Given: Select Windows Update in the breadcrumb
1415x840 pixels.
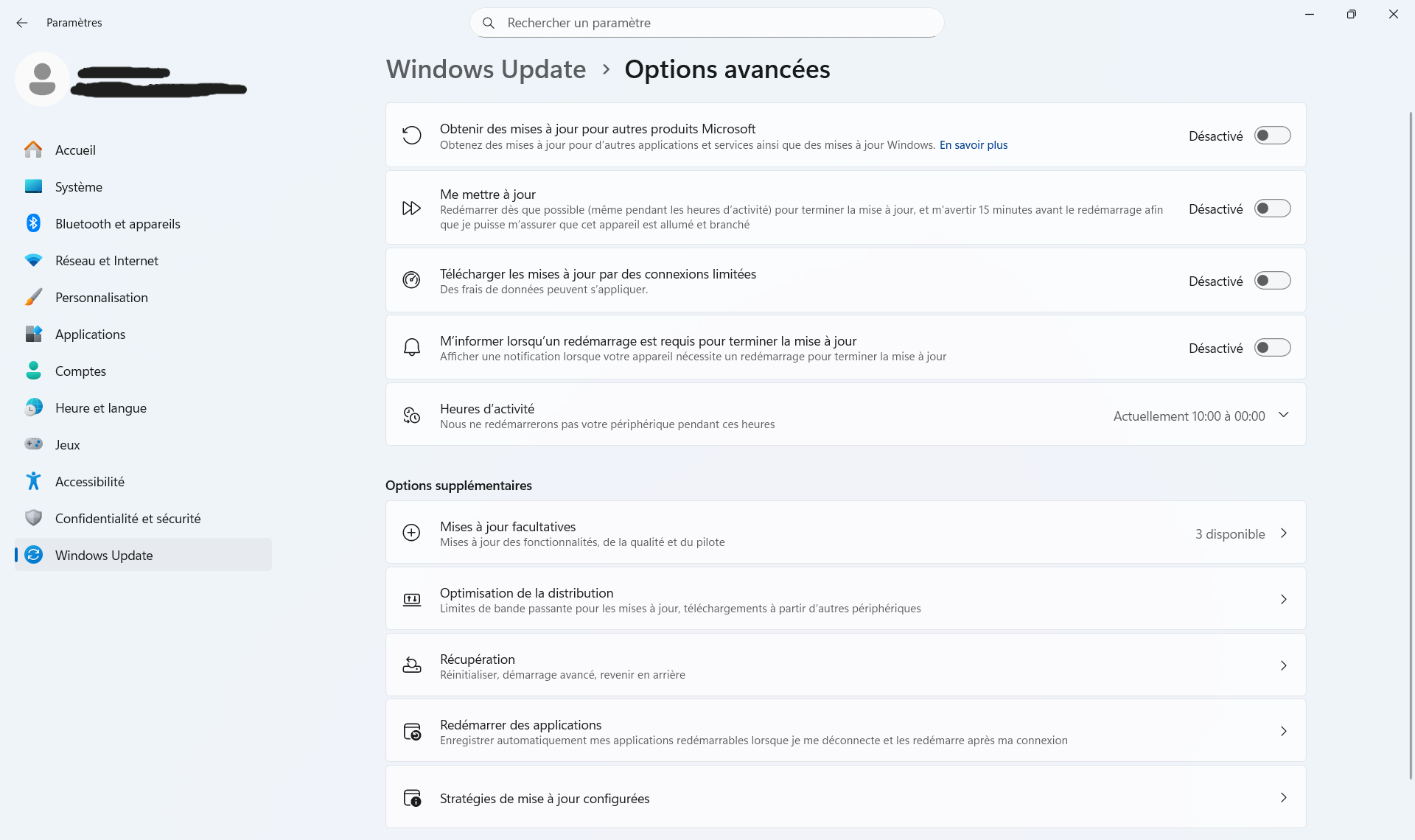Looking at the screenshot, I should pos(485,69).
